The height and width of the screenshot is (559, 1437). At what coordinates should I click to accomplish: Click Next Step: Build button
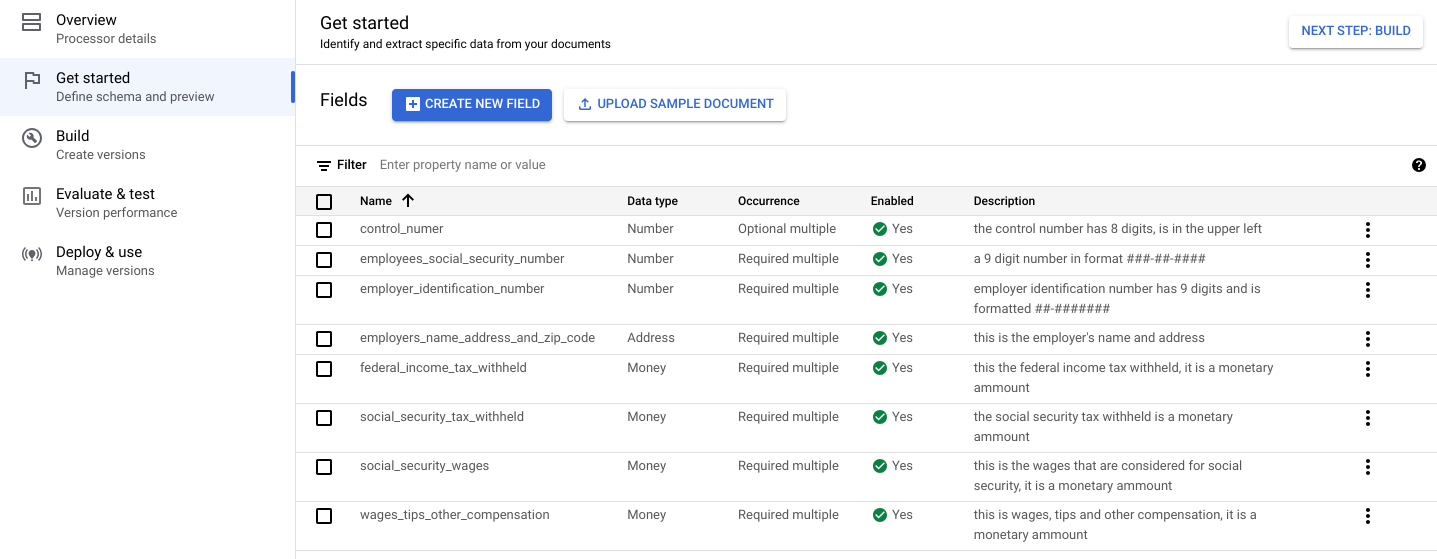coord(1355,31)
